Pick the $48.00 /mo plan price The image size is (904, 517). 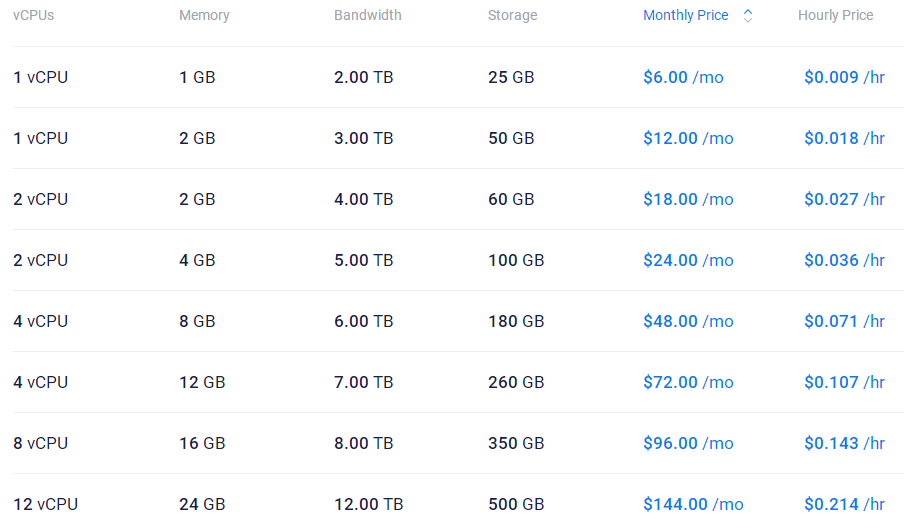pyautogui.click(x=688, y=321)
